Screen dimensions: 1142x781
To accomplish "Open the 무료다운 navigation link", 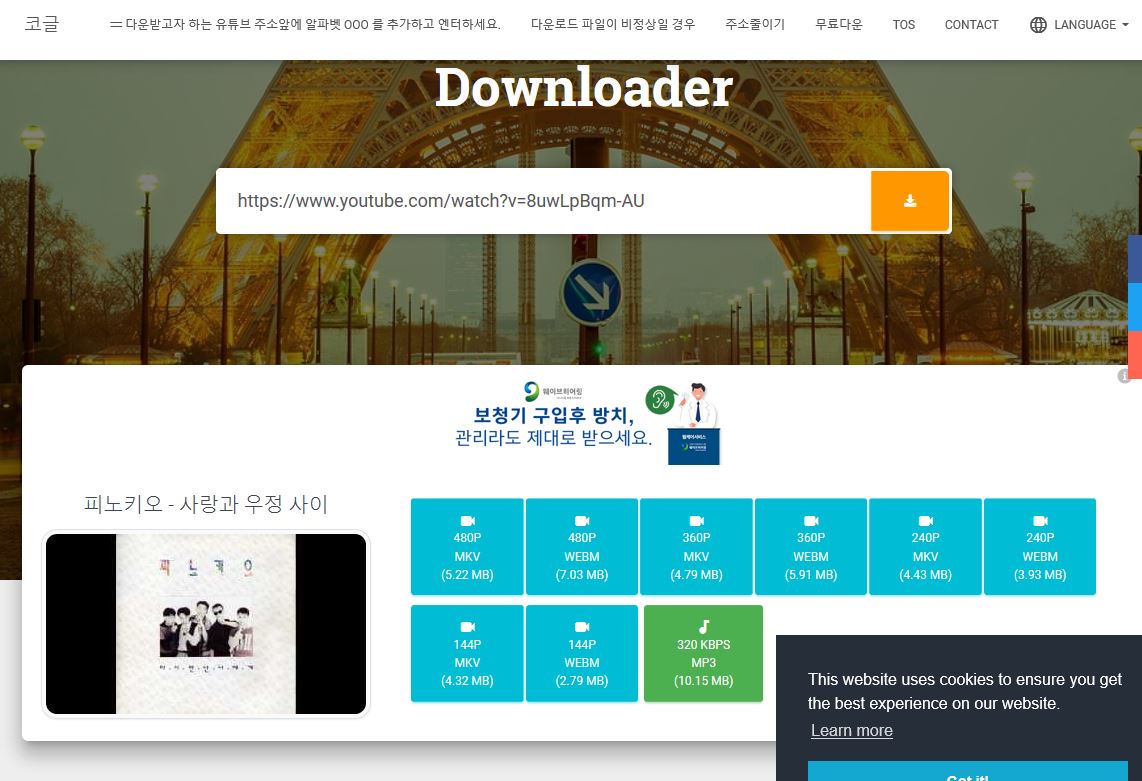I will click(838, 25).
